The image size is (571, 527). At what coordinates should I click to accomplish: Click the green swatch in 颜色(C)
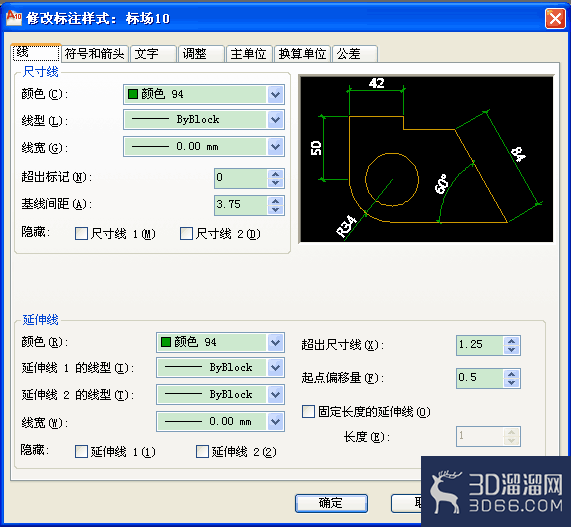click(133, 94)
